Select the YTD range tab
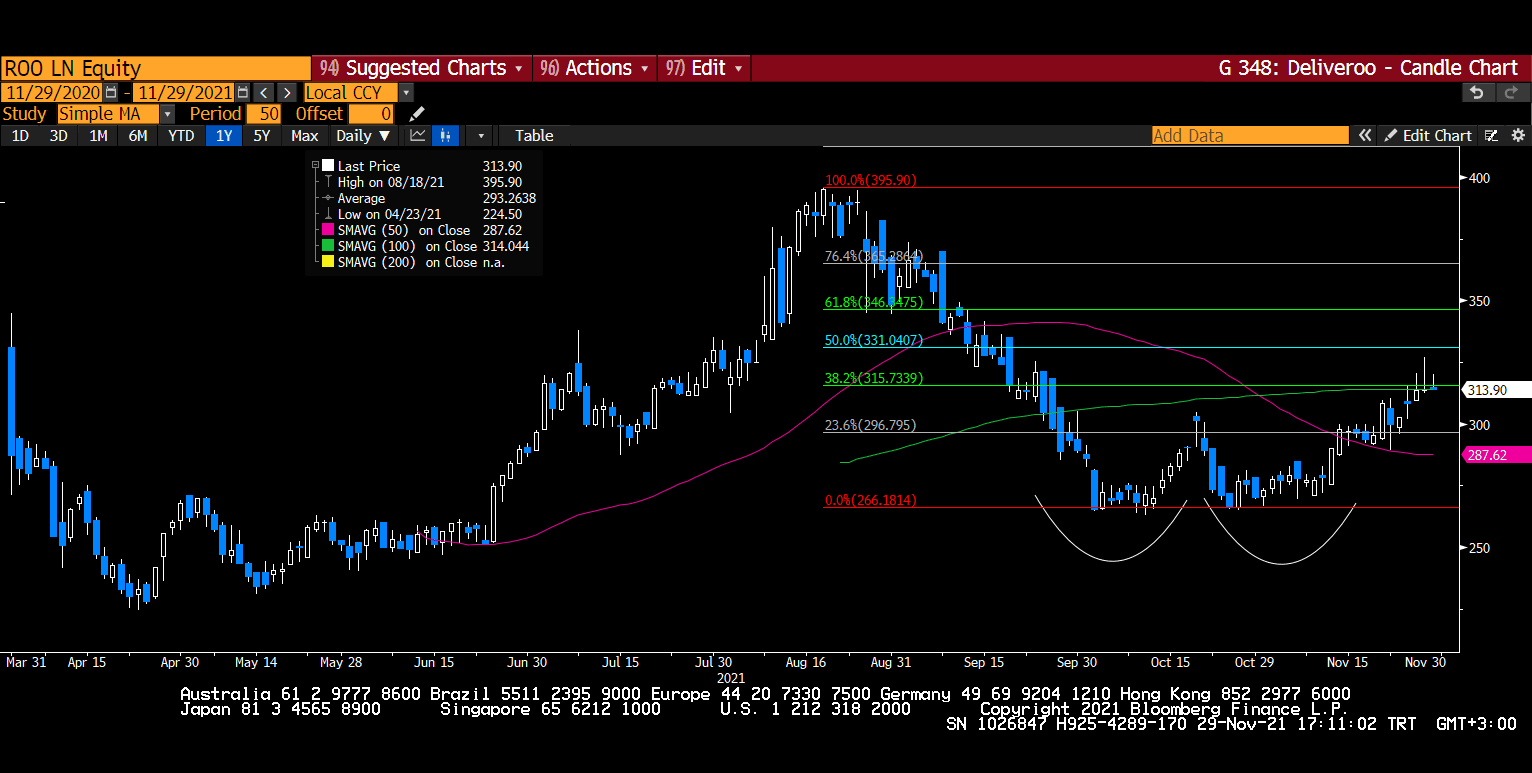1532x773 pixels. point(181,136)
